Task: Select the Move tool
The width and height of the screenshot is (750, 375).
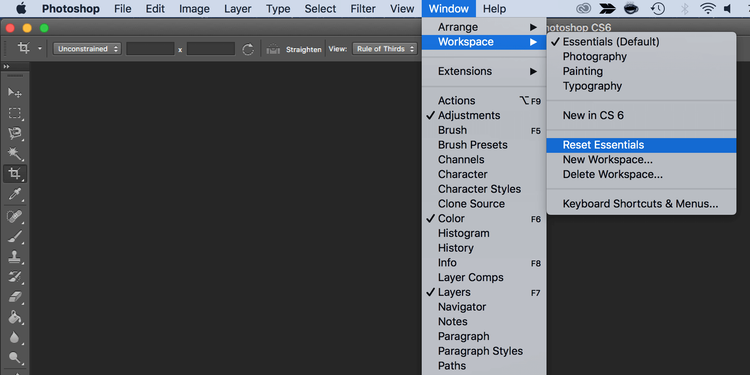Action: click(14, 92)
